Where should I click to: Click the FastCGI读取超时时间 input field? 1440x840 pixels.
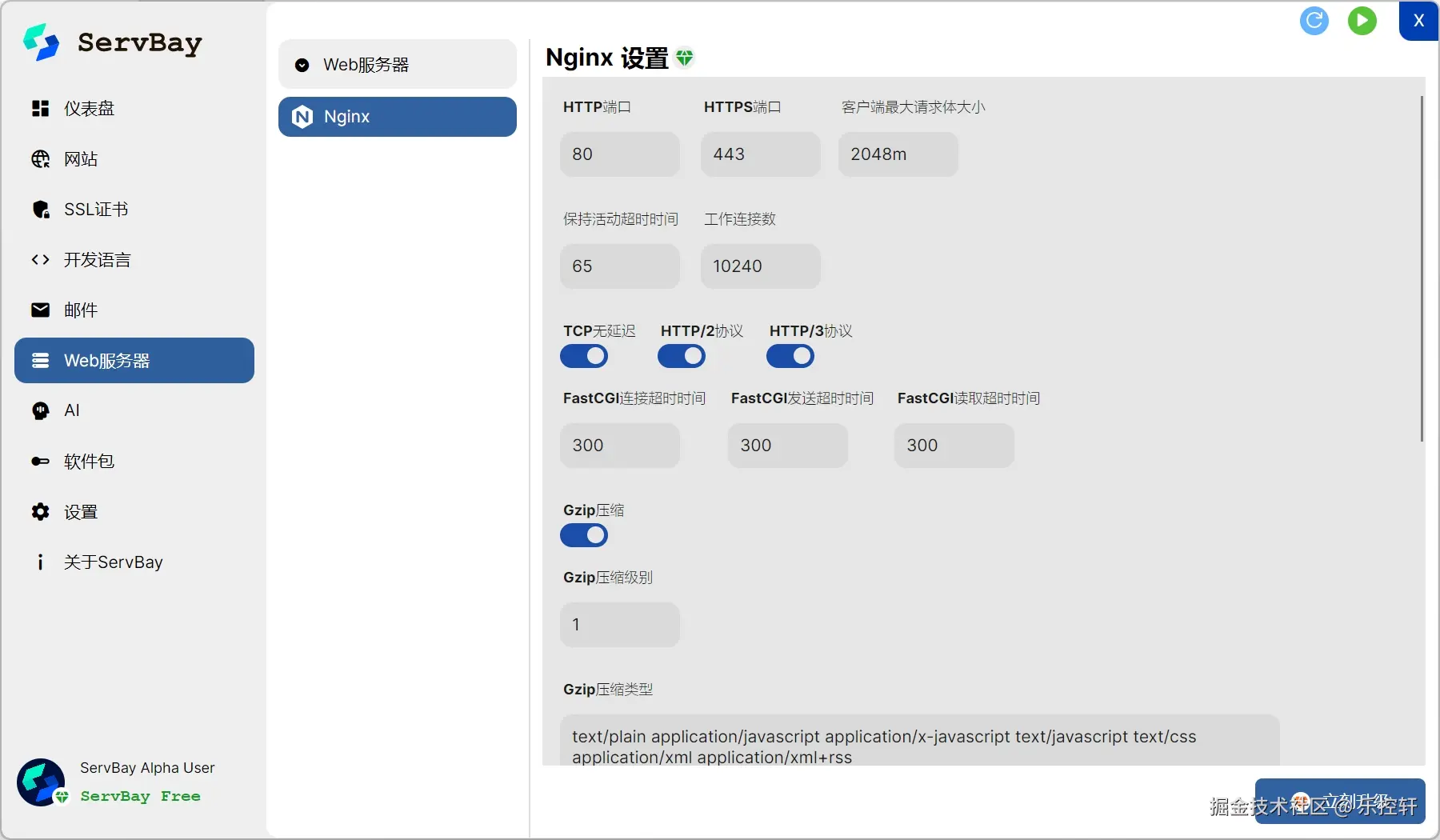(954, 446)
